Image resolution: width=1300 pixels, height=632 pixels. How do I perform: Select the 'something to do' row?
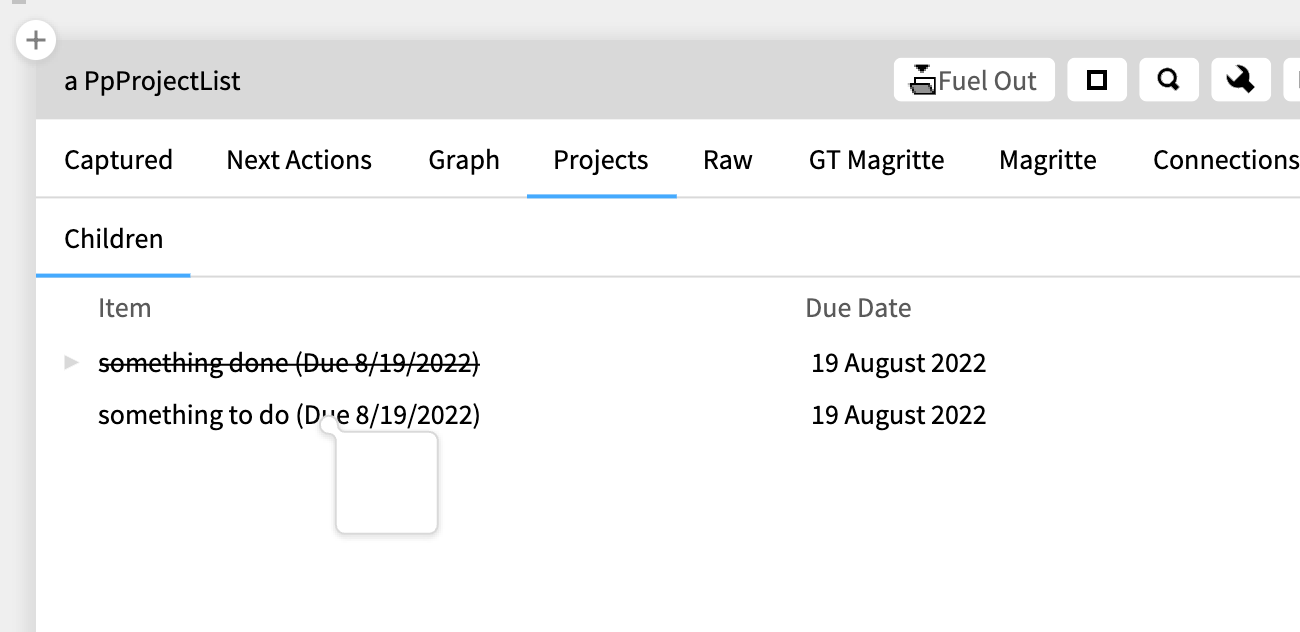point(288,414)
